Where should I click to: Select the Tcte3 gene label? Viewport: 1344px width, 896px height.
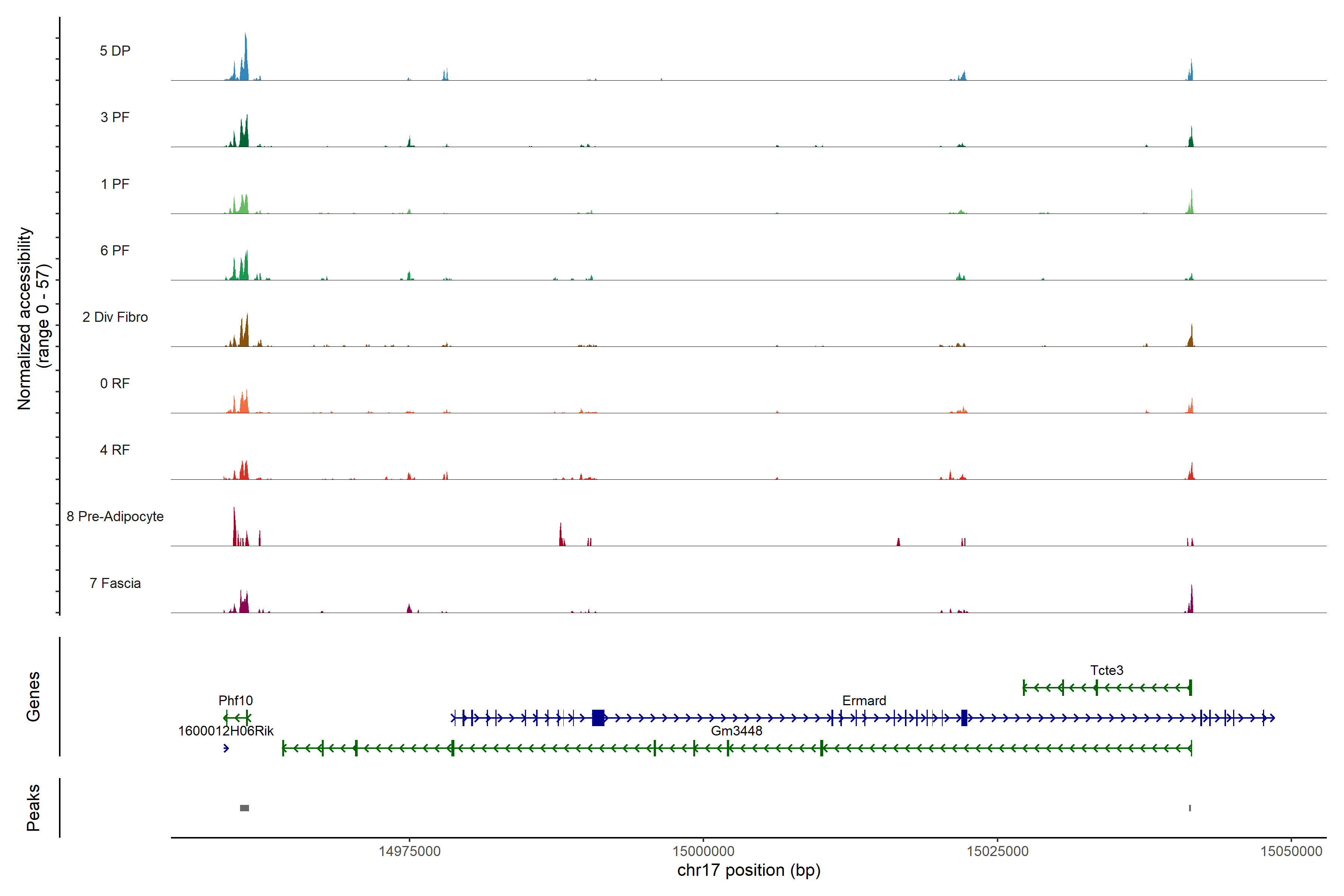pos(1106,670)
